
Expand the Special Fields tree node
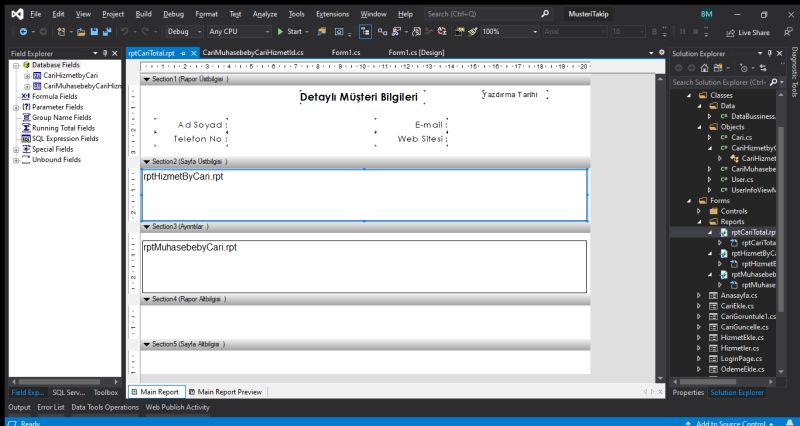[x=16, y=149]
